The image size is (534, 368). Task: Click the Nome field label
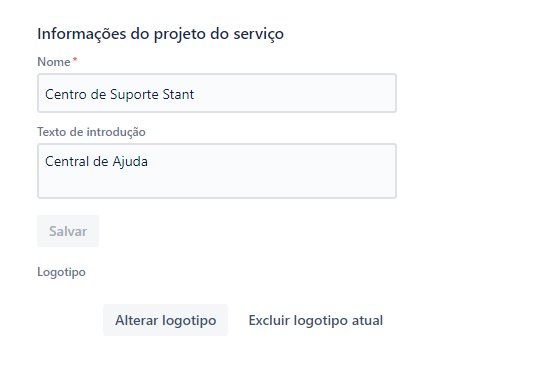pos(54,62)
